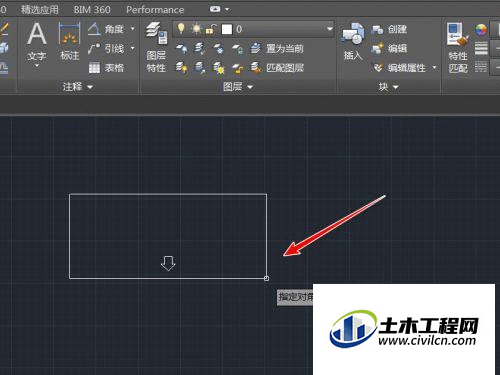
Task: Toggle the layer freeze sun icon
Action: coord(196,29)
